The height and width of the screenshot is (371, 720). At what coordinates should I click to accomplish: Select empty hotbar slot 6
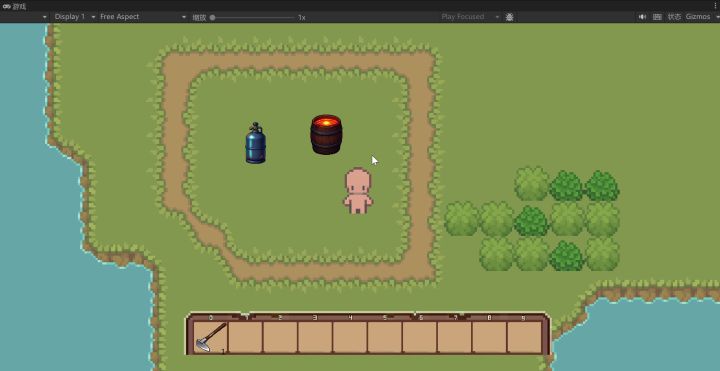tap(420, 337)
